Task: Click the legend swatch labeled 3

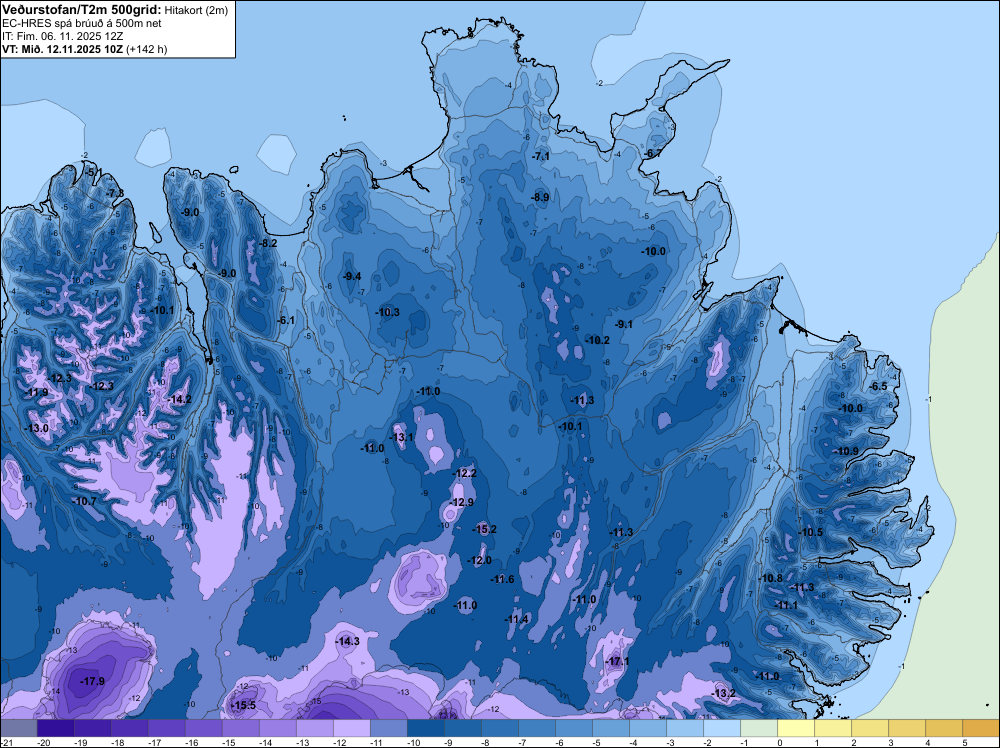Action: [x=907, y=728]
